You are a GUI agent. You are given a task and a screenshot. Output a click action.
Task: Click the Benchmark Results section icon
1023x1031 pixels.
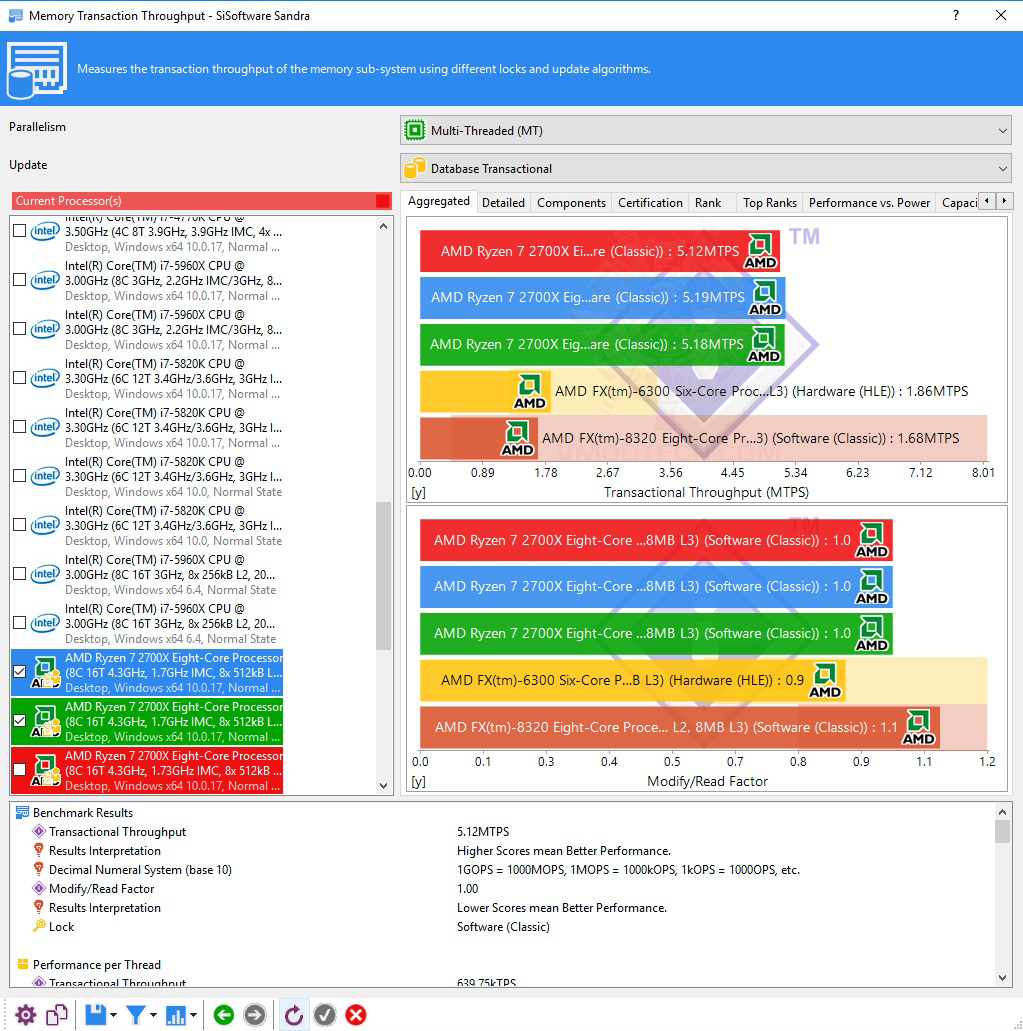point(22,813)
